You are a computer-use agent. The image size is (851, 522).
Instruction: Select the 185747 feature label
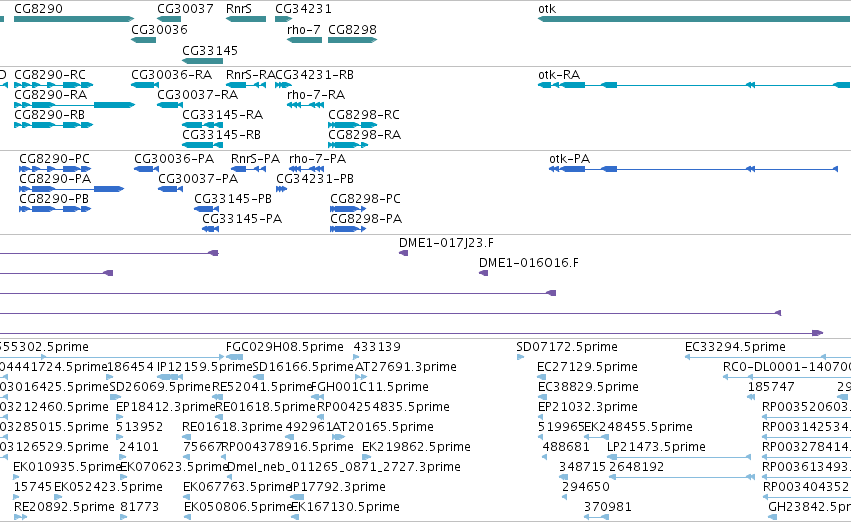pyautogui.click(x=771, y=387)
